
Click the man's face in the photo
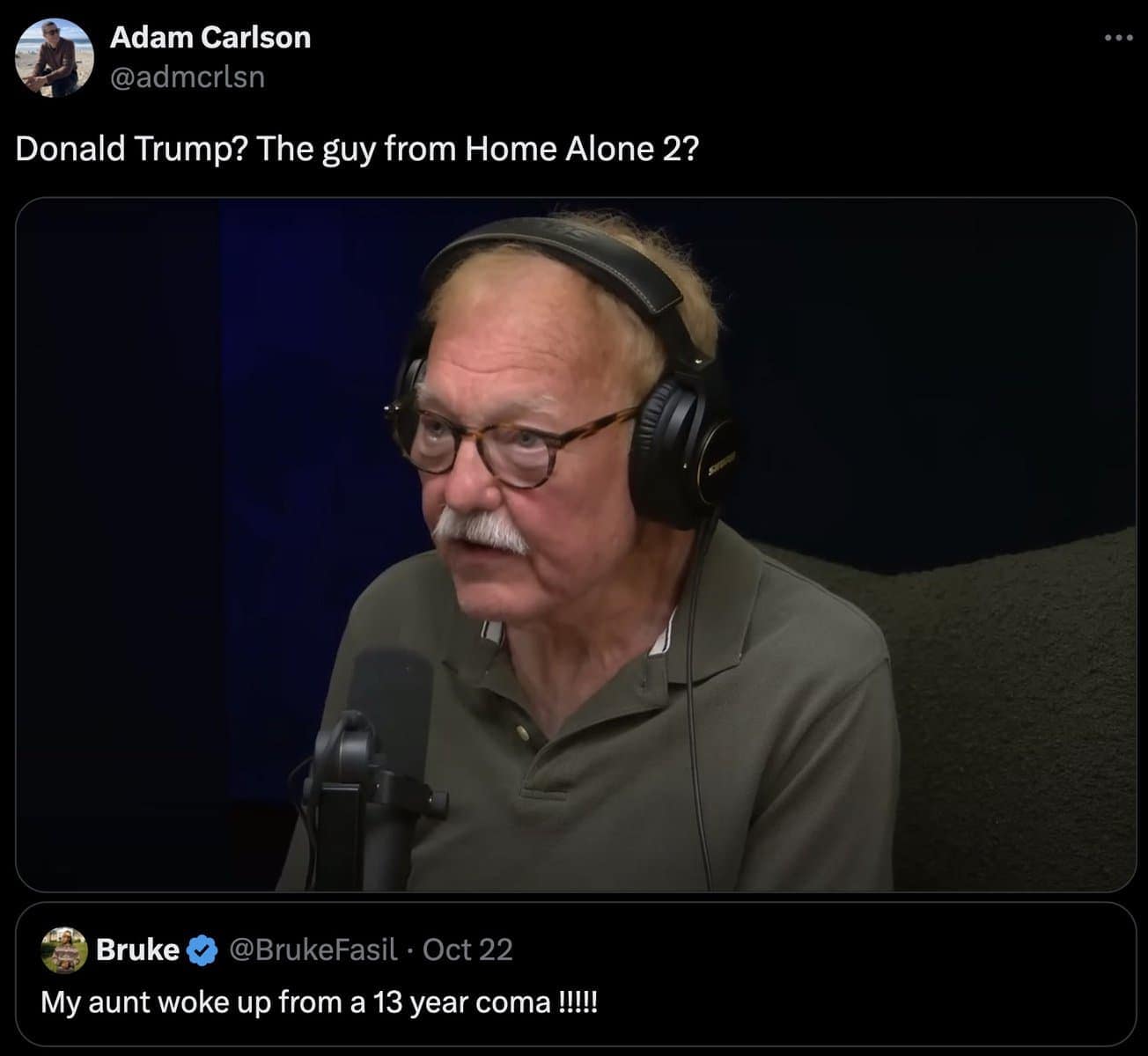[519, 458]
